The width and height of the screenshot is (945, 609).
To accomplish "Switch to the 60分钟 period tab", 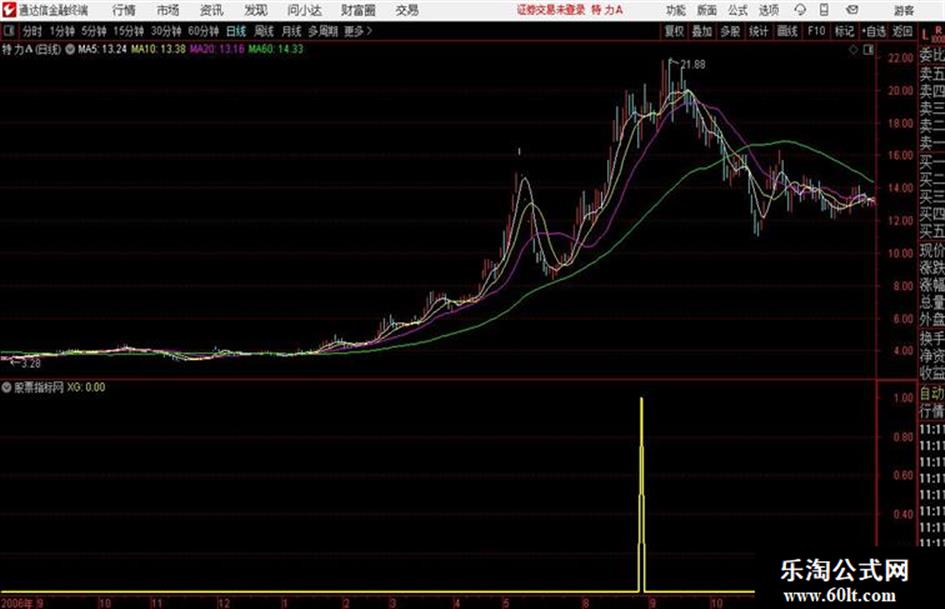I will (x=204, y=31).
